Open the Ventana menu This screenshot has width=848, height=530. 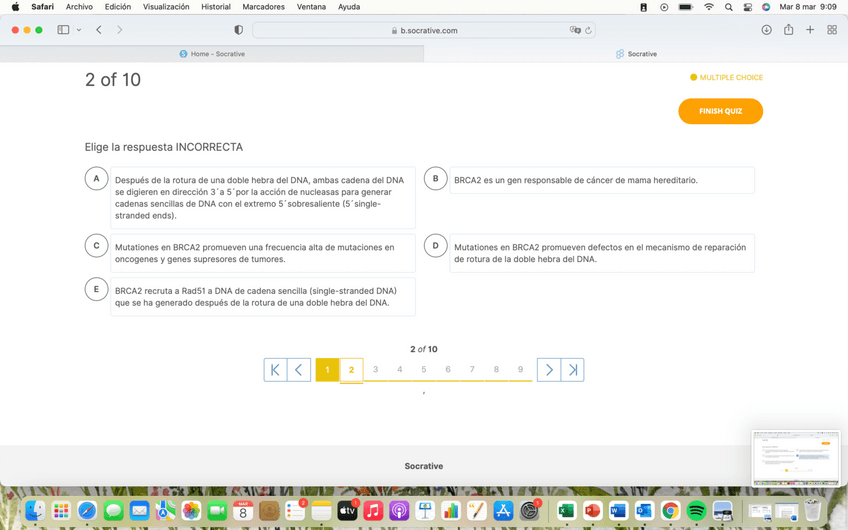coord(311,7)
